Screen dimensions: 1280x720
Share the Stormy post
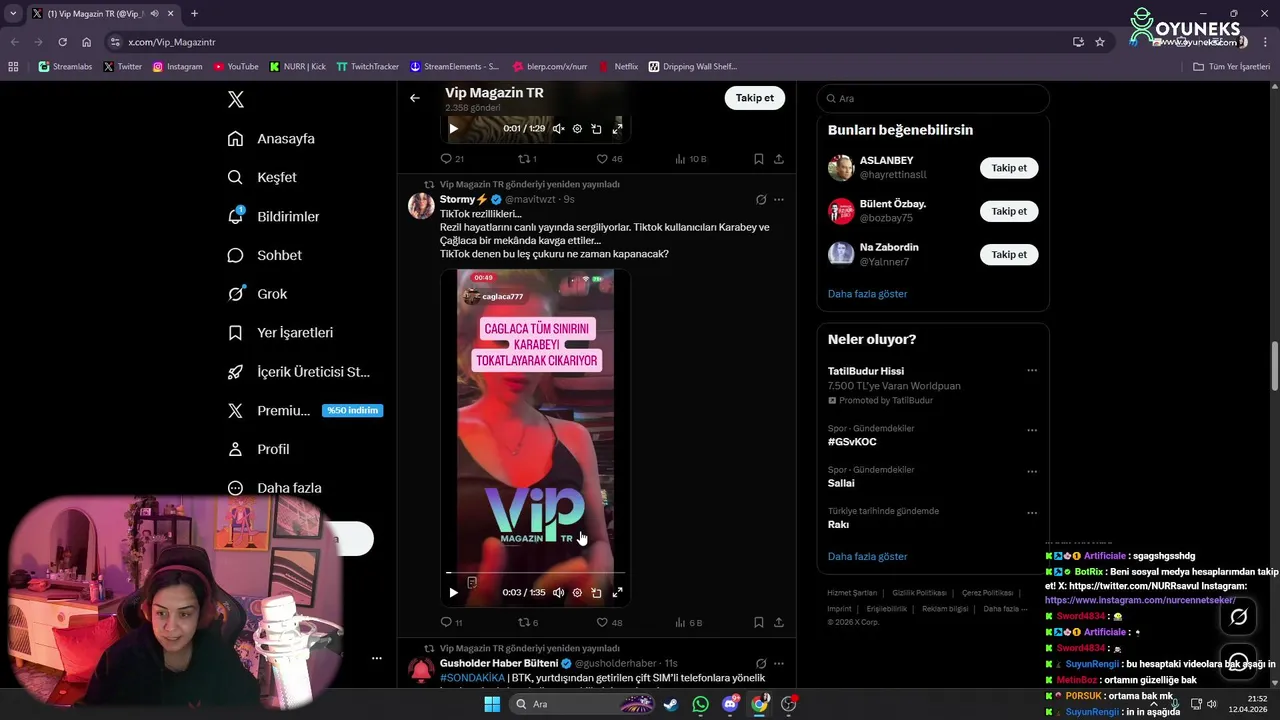pyautogui.click(x=779, y=623)
